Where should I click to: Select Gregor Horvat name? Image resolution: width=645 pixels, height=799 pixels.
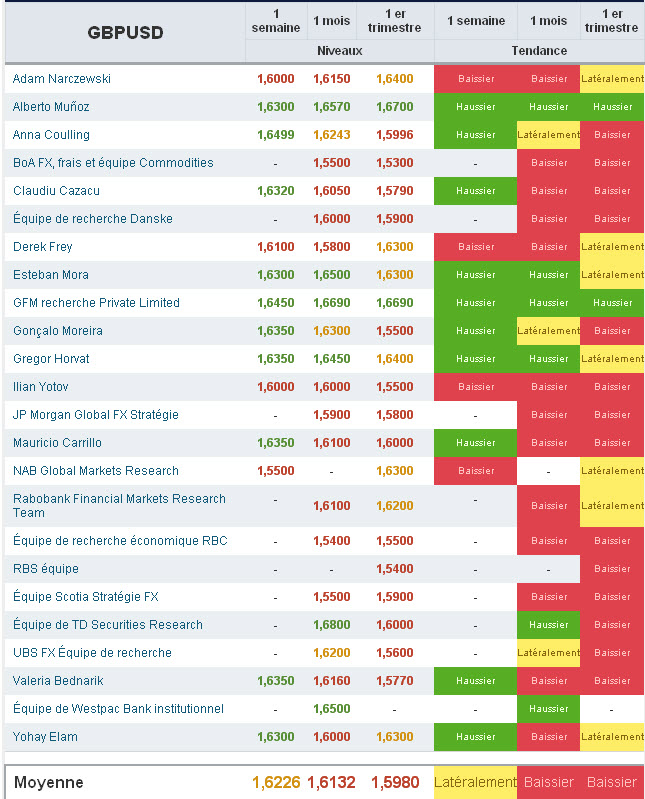(x=51, y=359)
